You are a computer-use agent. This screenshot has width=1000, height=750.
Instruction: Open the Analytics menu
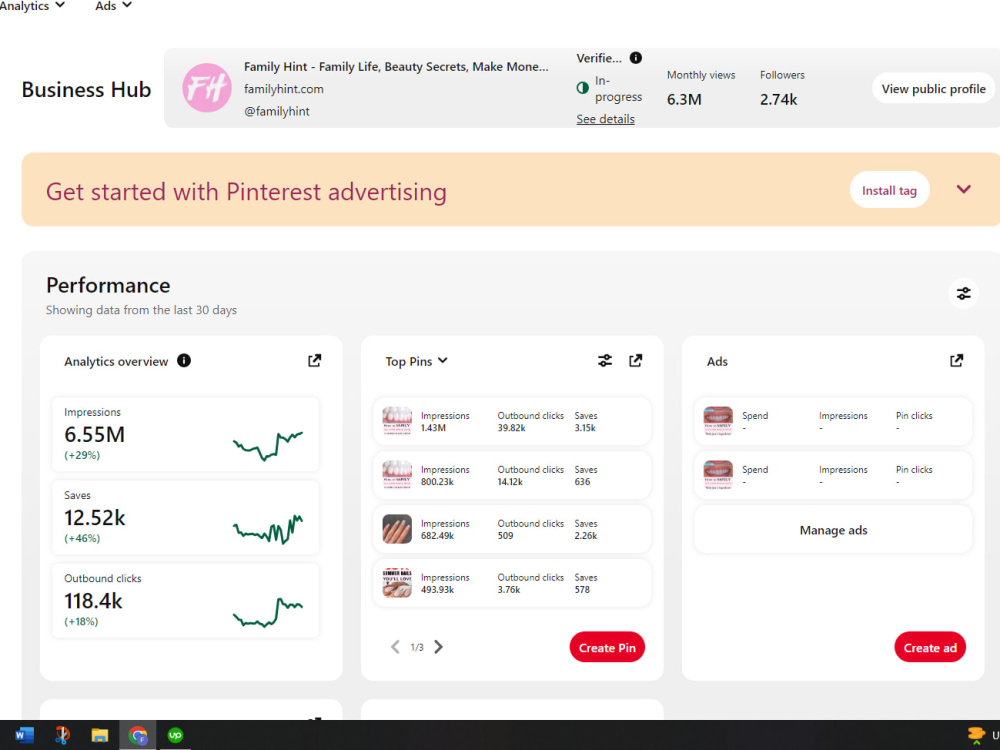[32, 6]
